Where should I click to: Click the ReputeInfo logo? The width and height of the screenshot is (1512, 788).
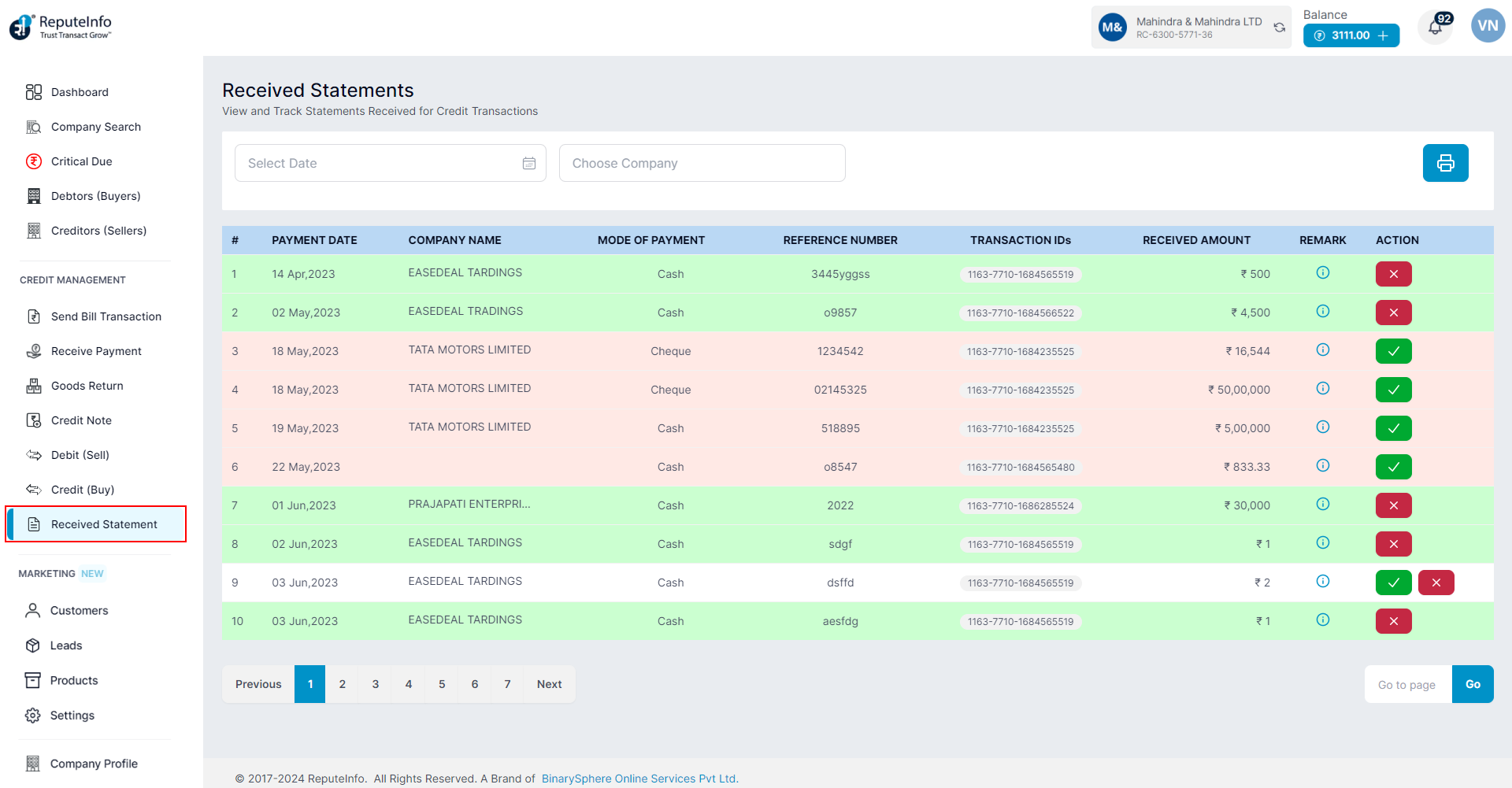click(61, 27)
